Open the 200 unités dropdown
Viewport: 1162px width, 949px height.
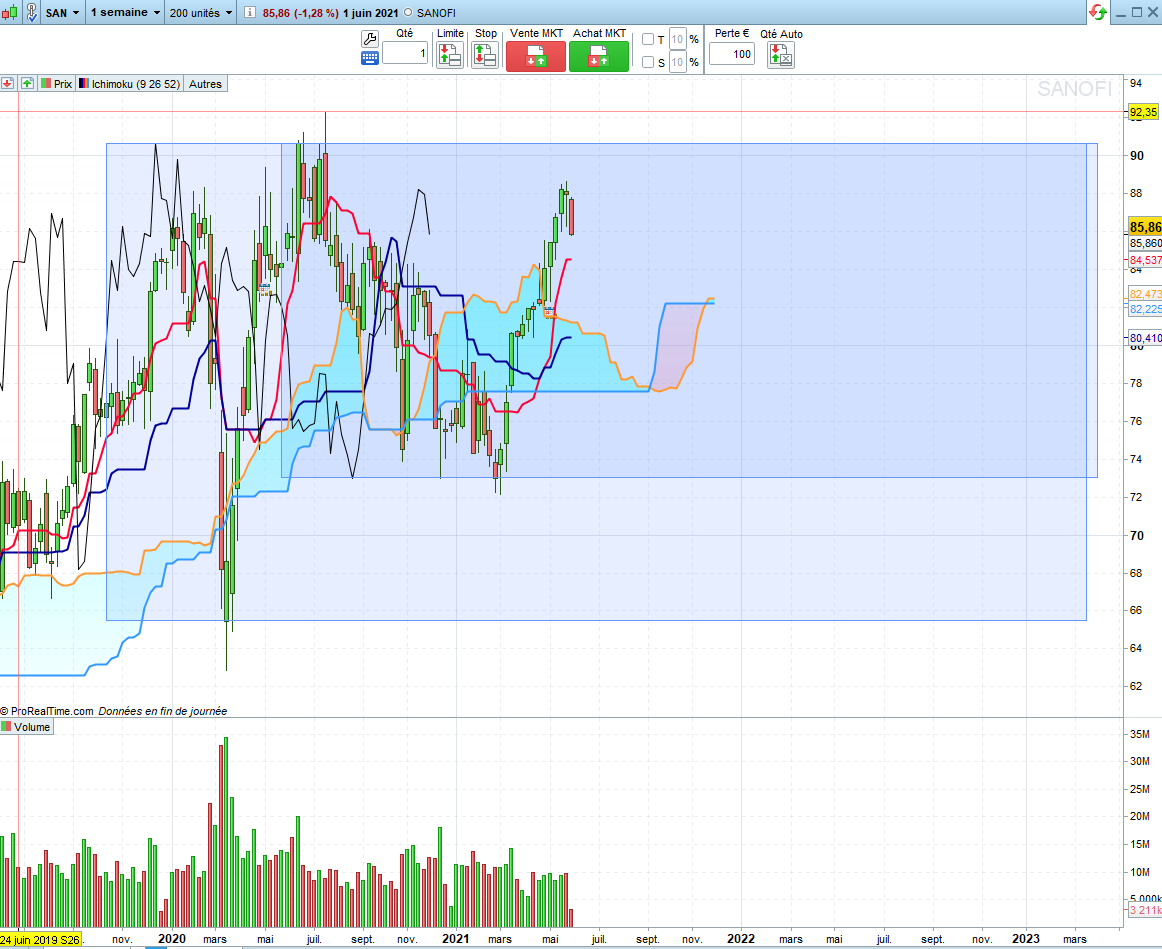point(201,13)
